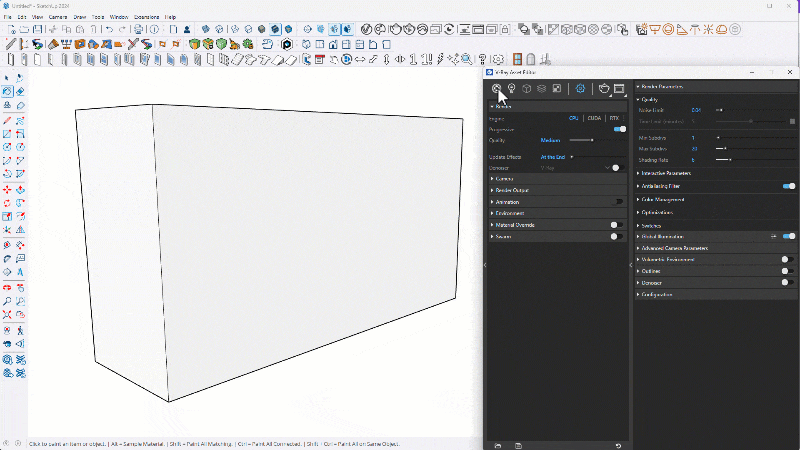800x450 pixels.
Task: Open the Render Elements layers icon
Action: [541, 88]
